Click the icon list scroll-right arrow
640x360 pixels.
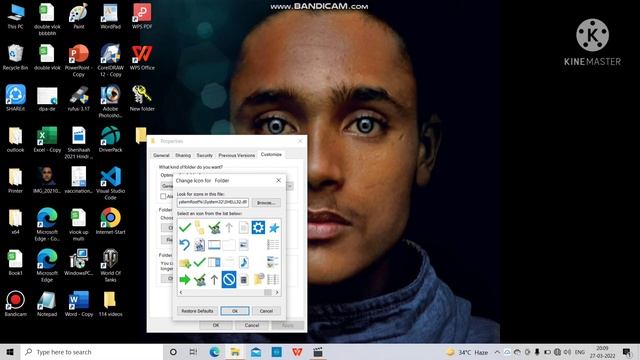[277, 292]
